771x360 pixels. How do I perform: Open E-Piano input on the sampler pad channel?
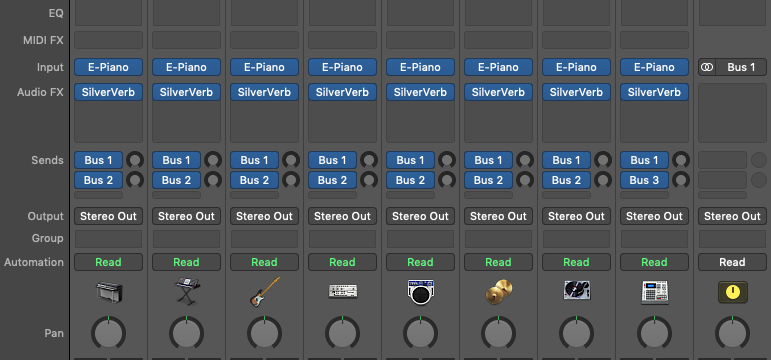click(654, 67)
